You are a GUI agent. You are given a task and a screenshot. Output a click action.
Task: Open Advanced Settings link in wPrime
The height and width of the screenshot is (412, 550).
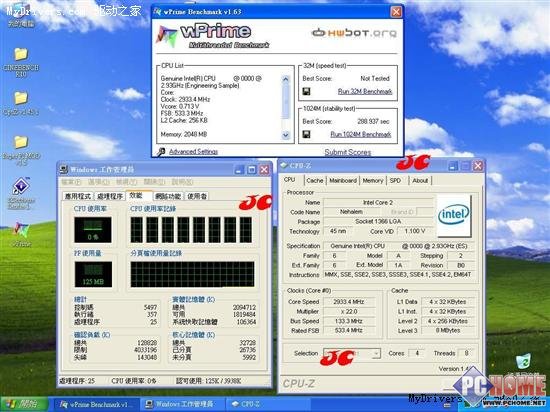pos(193,151)
